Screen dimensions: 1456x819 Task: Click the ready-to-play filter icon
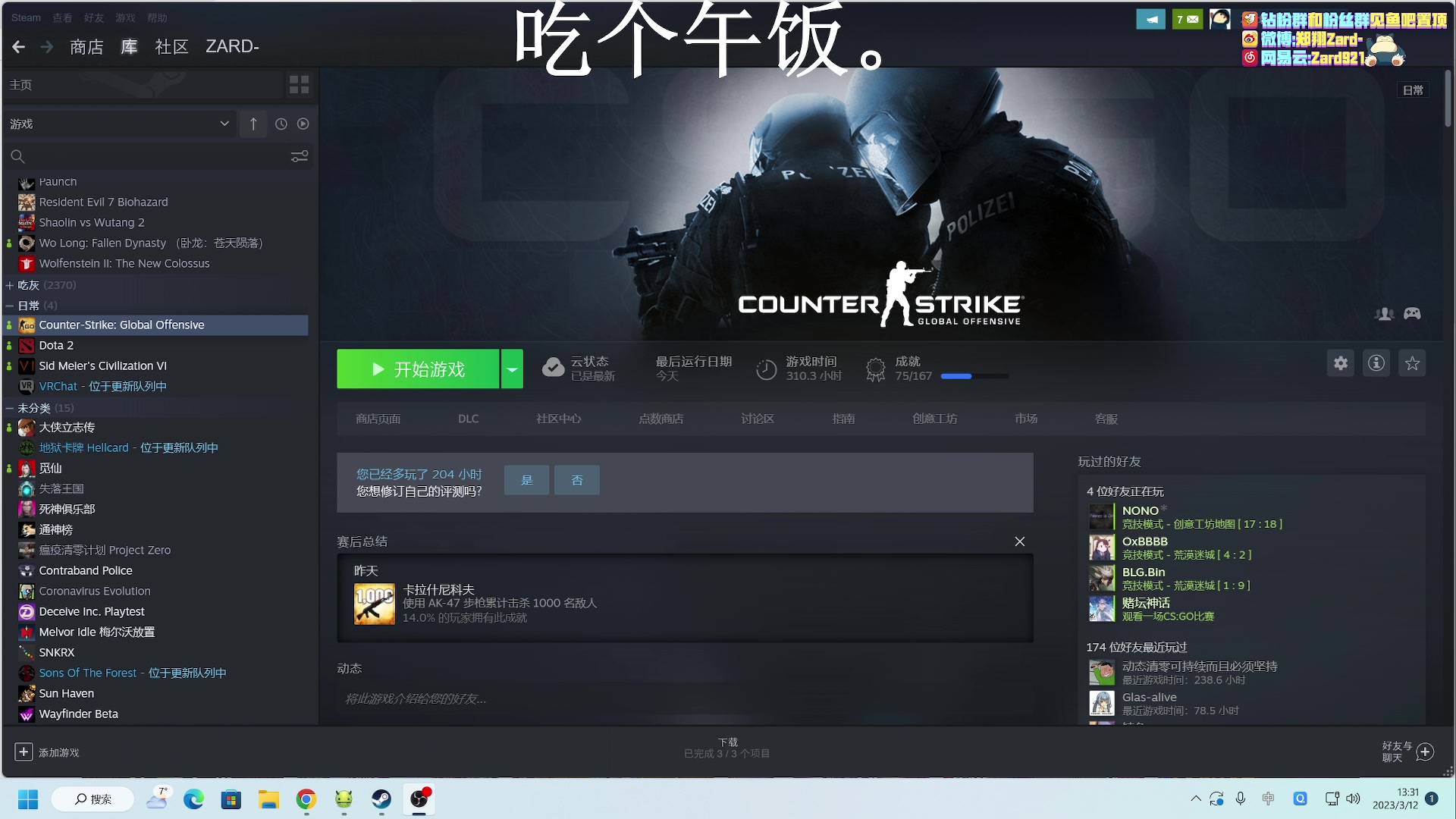tap(303, 124)
